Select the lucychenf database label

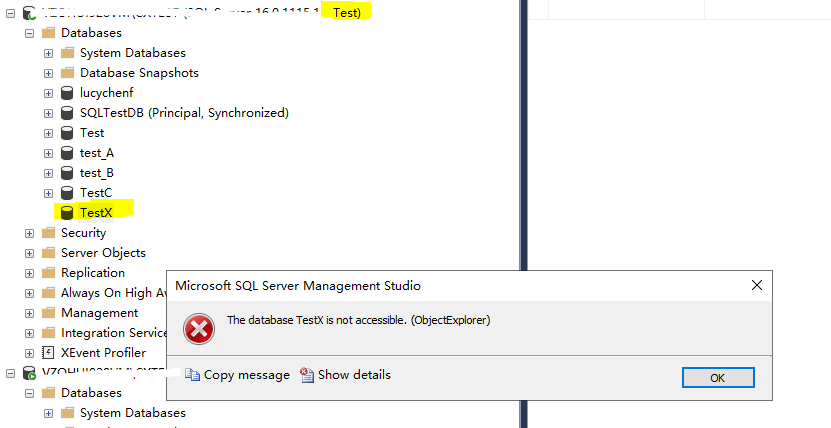(107, 93)
